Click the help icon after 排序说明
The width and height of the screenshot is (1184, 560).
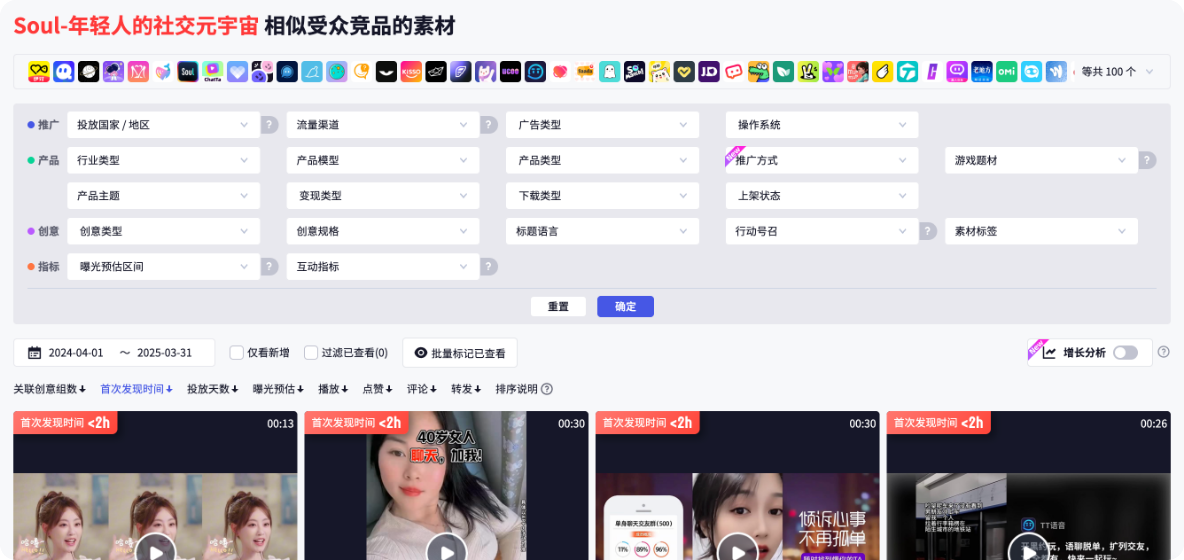point(547,389)
